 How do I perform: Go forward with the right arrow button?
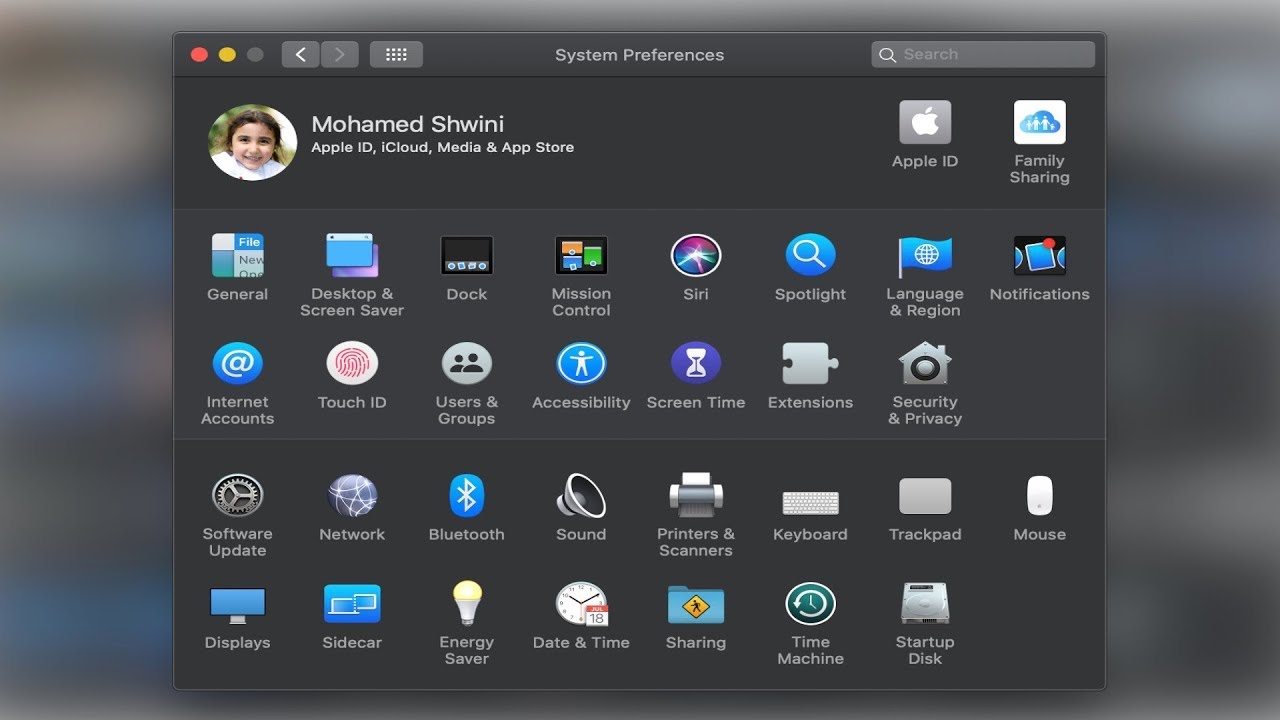(x=340, y=55)
